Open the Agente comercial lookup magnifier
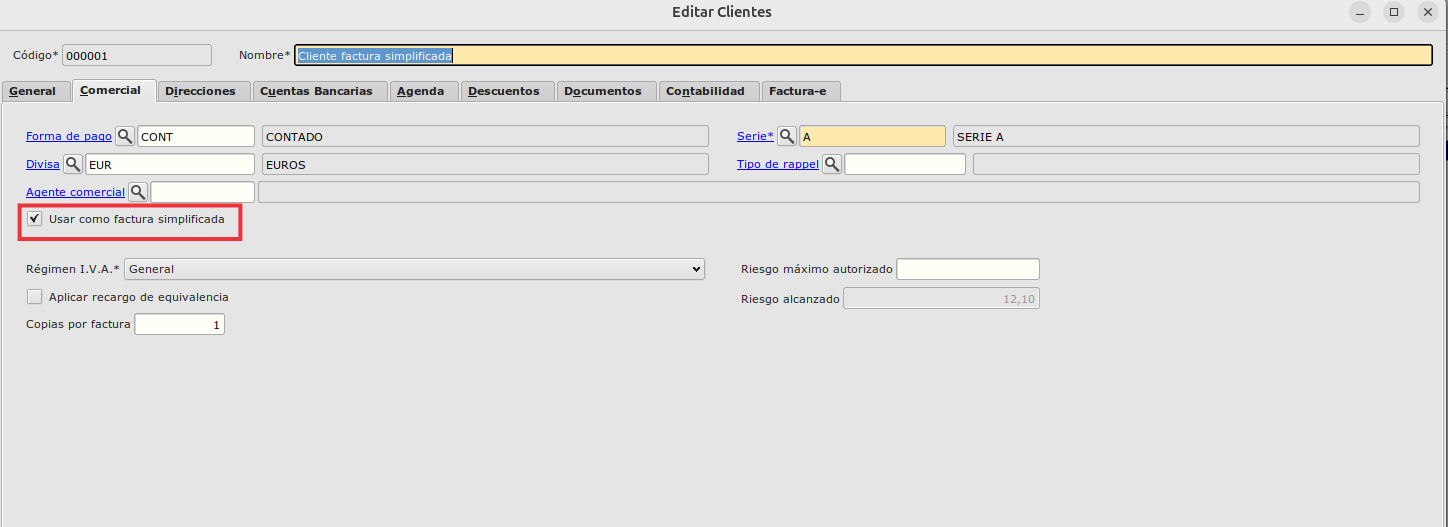This screenshot has width=1448, height=527. coord(138,191)
